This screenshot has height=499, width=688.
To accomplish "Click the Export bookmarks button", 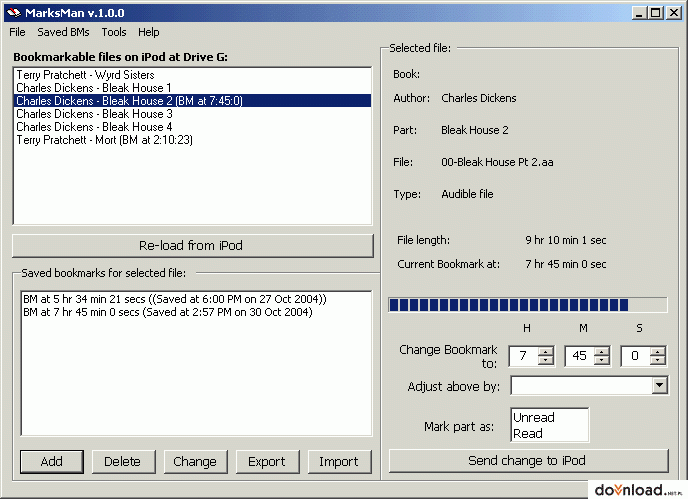I will coord(268,462).
